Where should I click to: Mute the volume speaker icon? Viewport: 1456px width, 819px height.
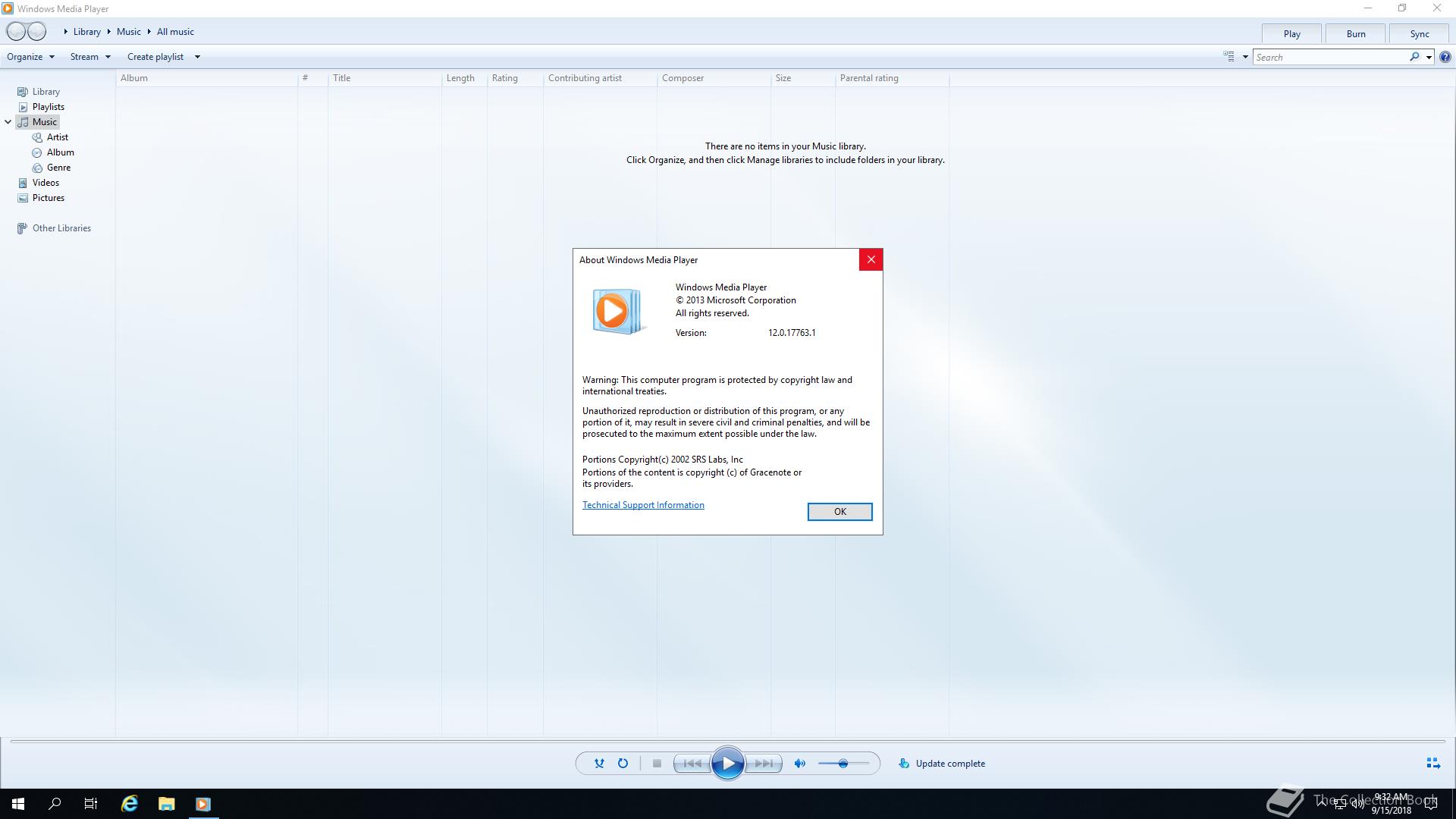[x=799, y=764]
